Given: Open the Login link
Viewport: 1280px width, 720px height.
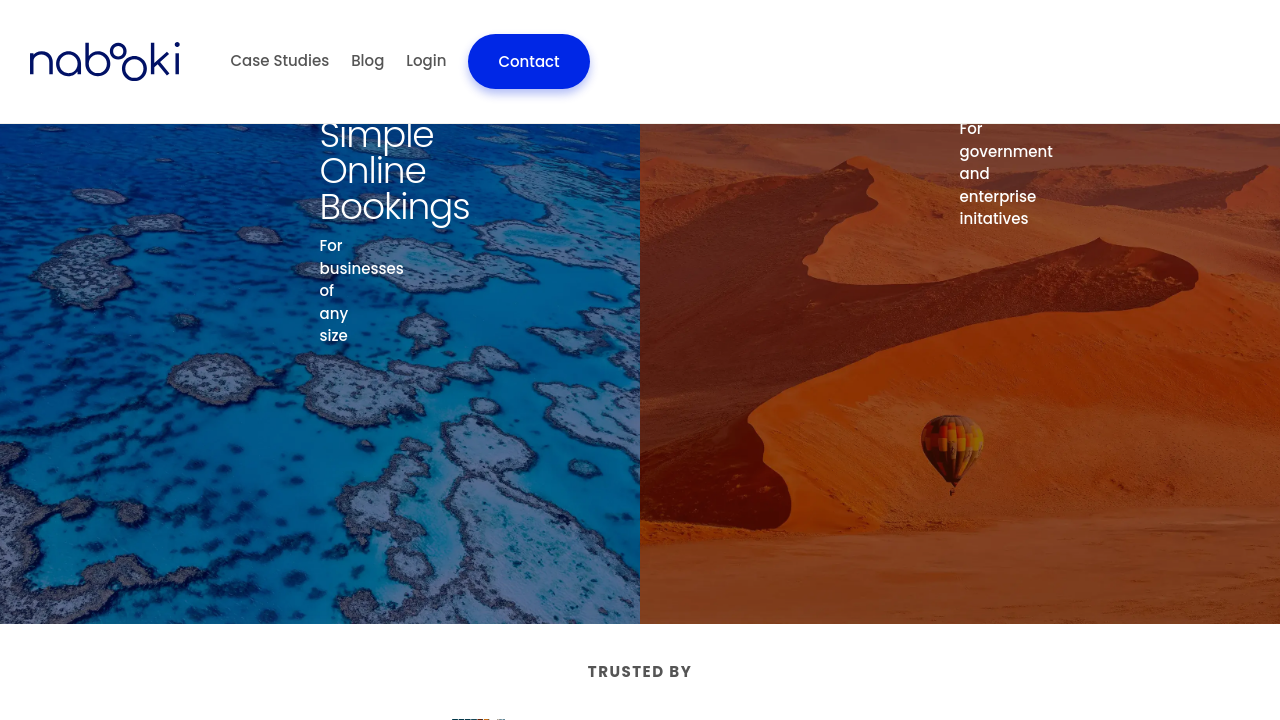Looking at the screenshot, I should (426, 61).
